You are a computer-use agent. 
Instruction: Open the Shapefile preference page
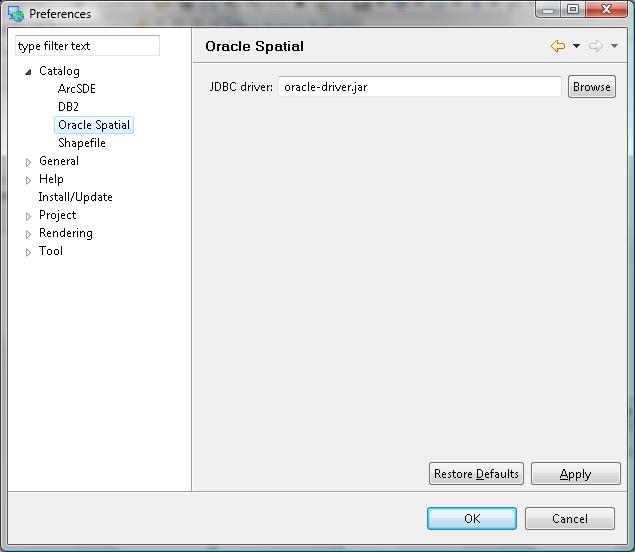82,143
